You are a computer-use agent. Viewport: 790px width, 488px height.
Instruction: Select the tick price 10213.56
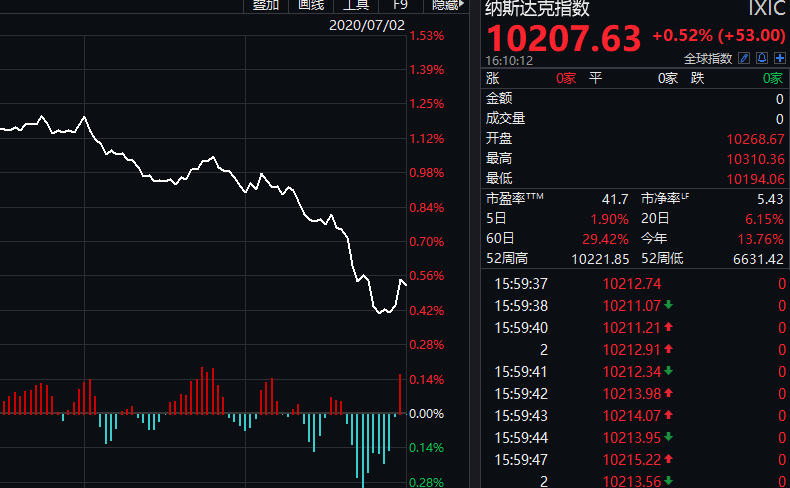click(631, 481)
